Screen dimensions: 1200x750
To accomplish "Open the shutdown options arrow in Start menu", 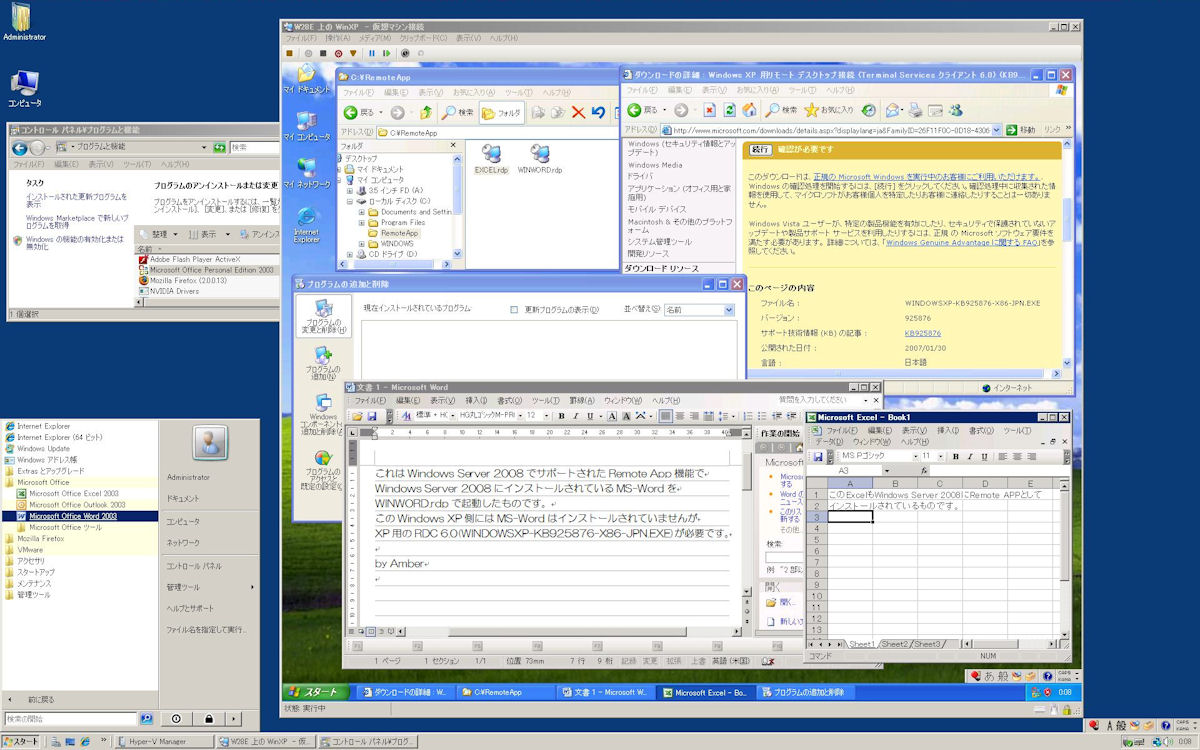I will coord(235,718).
